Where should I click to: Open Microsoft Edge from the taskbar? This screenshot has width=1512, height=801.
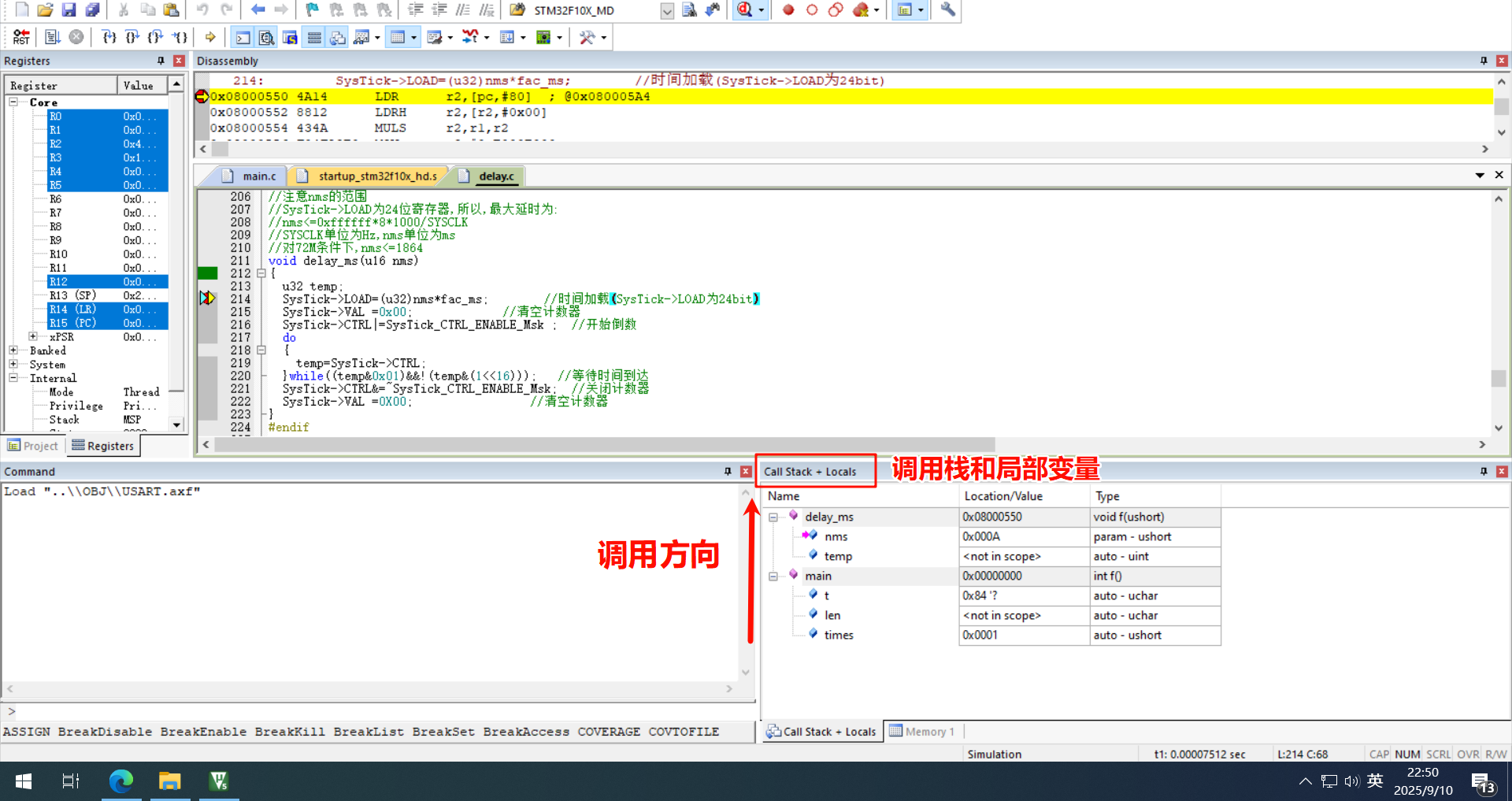pyautogui.click(x=120, y=781)
